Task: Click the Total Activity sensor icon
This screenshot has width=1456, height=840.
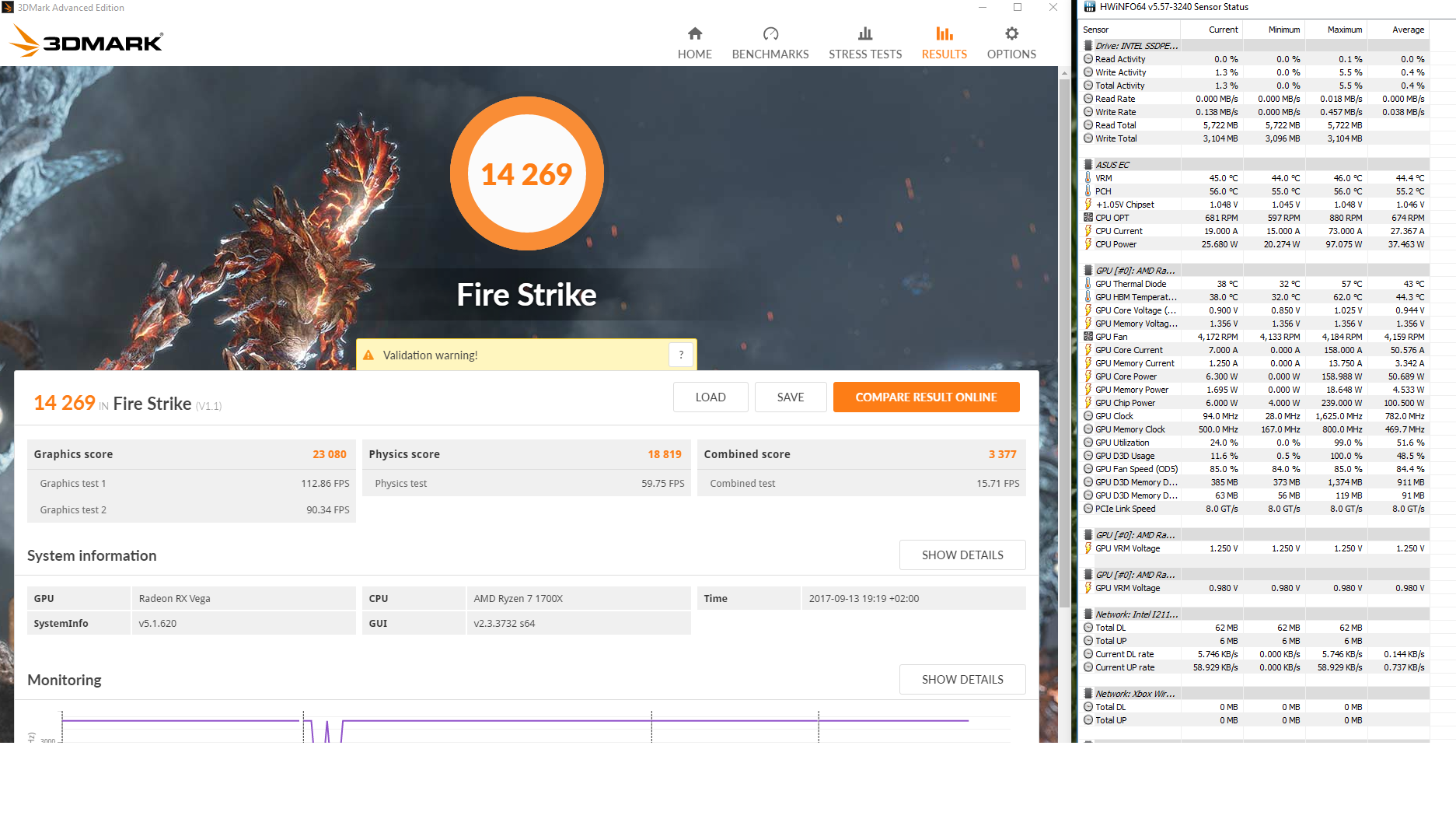Action: [x=1088, y=86]
